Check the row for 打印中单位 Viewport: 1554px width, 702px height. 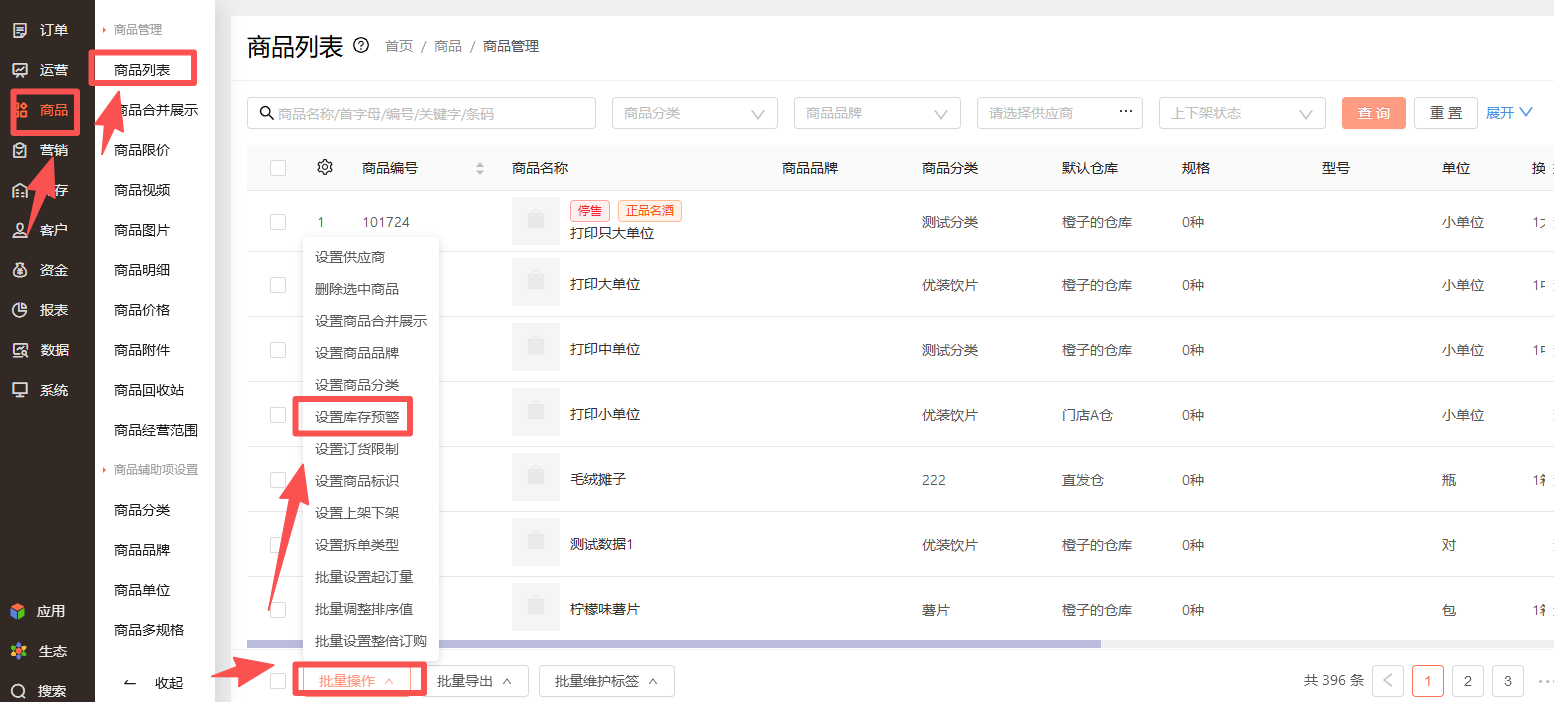tap(278, 350)
